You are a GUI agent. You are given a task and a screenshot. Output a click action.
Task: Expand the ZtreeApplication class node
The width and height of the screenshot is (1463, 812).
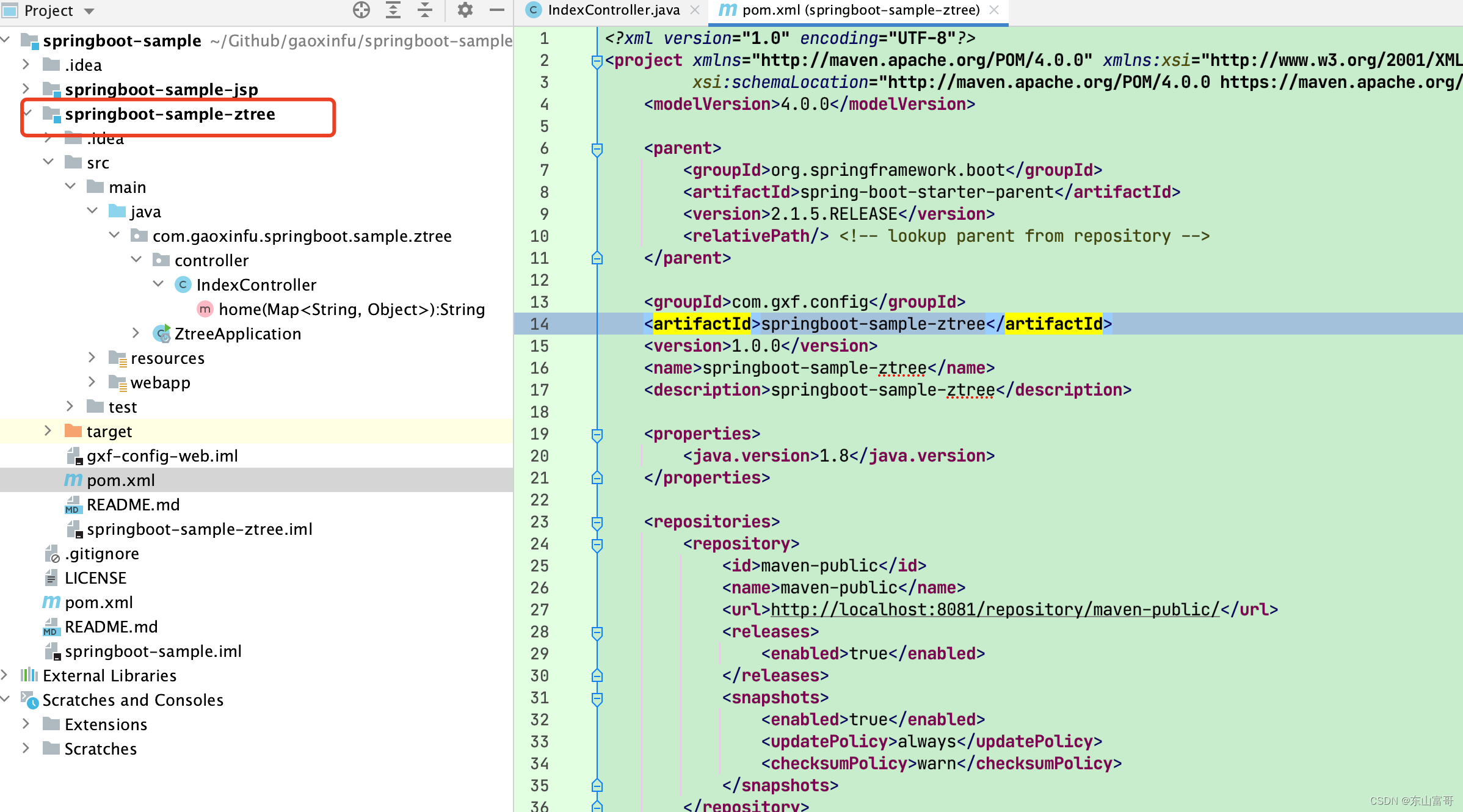[x=136, y=333]
